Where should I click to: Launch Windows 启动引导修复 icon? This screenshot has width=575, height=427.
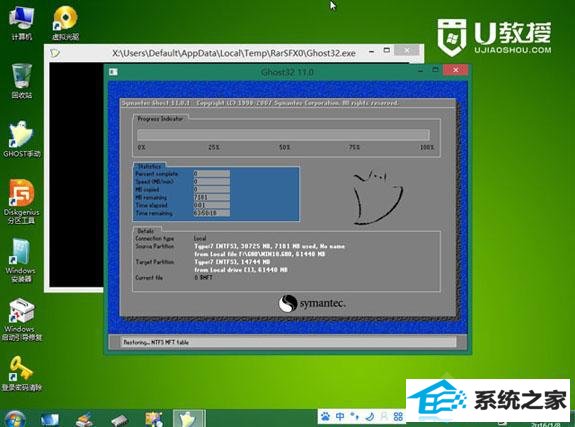[x=22, y=319]
